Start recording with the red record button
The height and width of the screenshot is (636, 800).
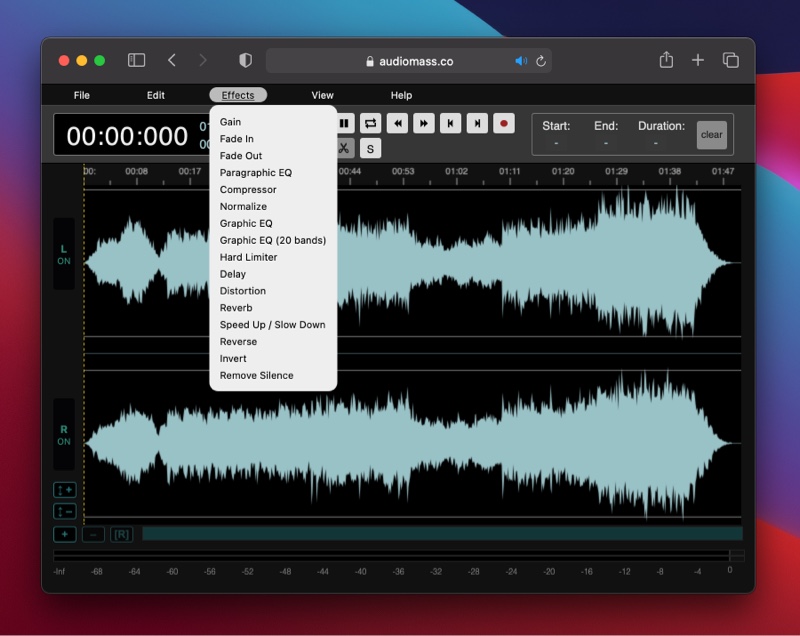[x=504, y=123]
